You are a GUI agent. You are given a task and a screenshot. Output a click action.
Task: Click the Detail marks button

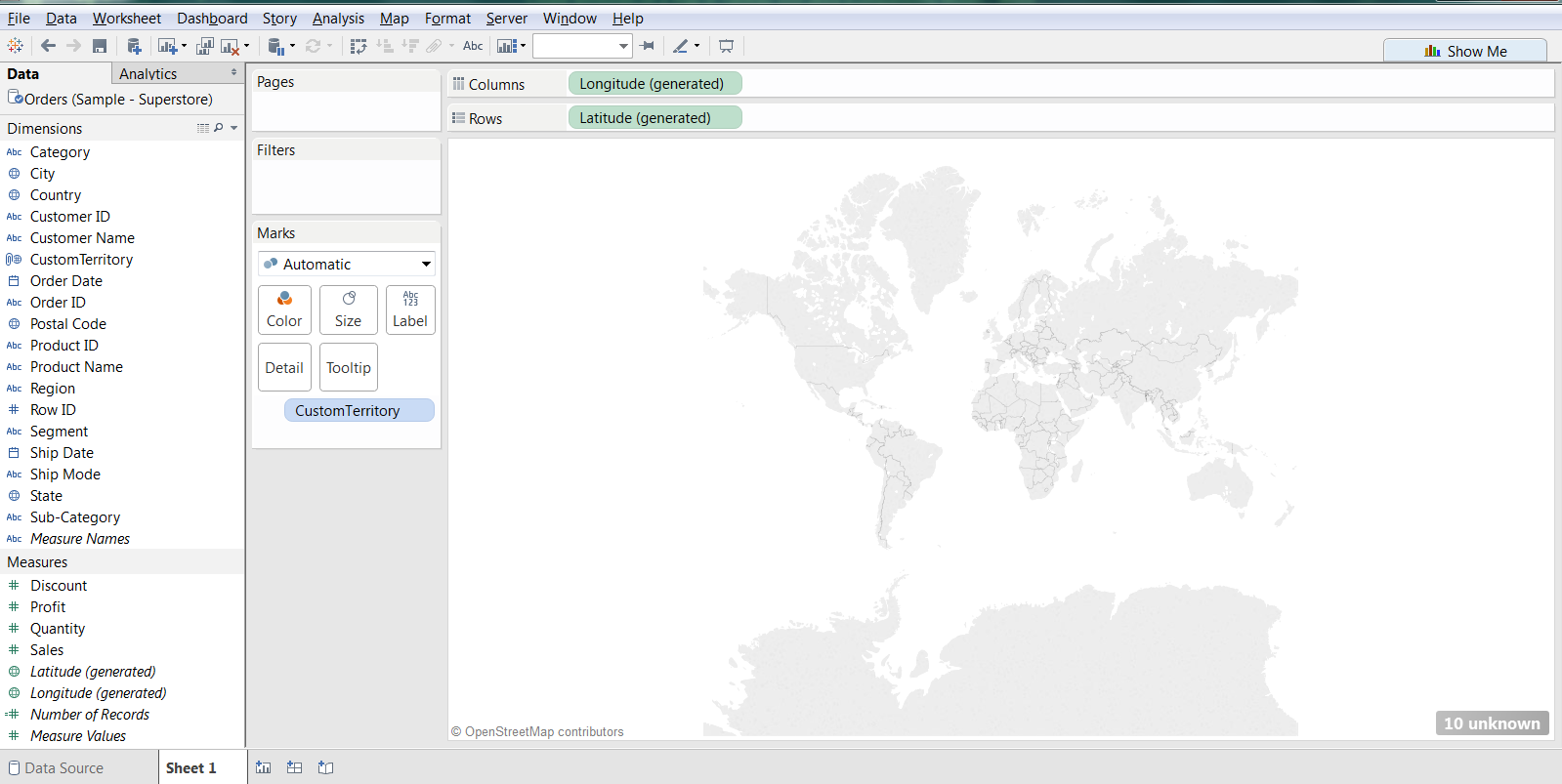click(x=284, y=367)
